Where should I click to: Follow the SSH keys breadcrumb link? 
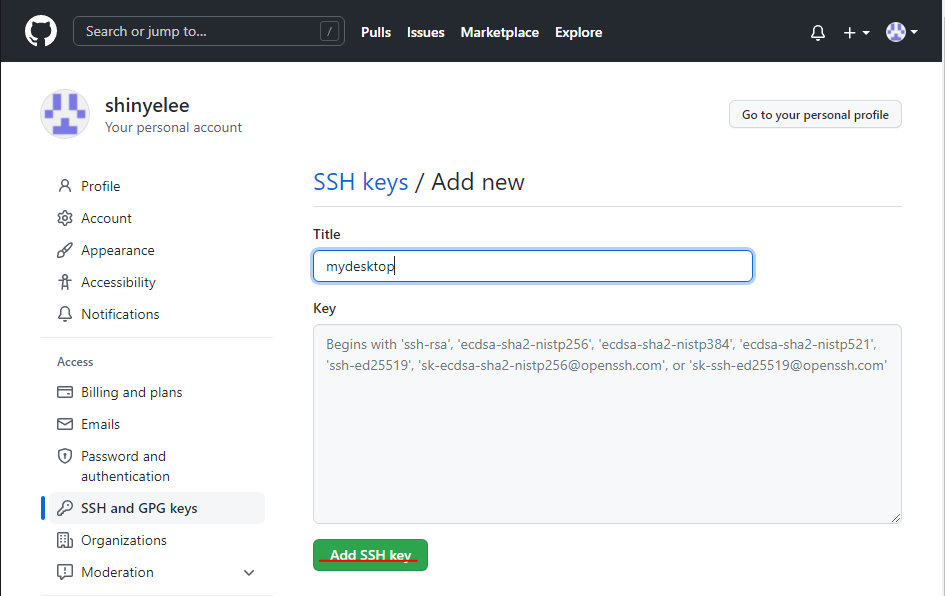(360, 182)
